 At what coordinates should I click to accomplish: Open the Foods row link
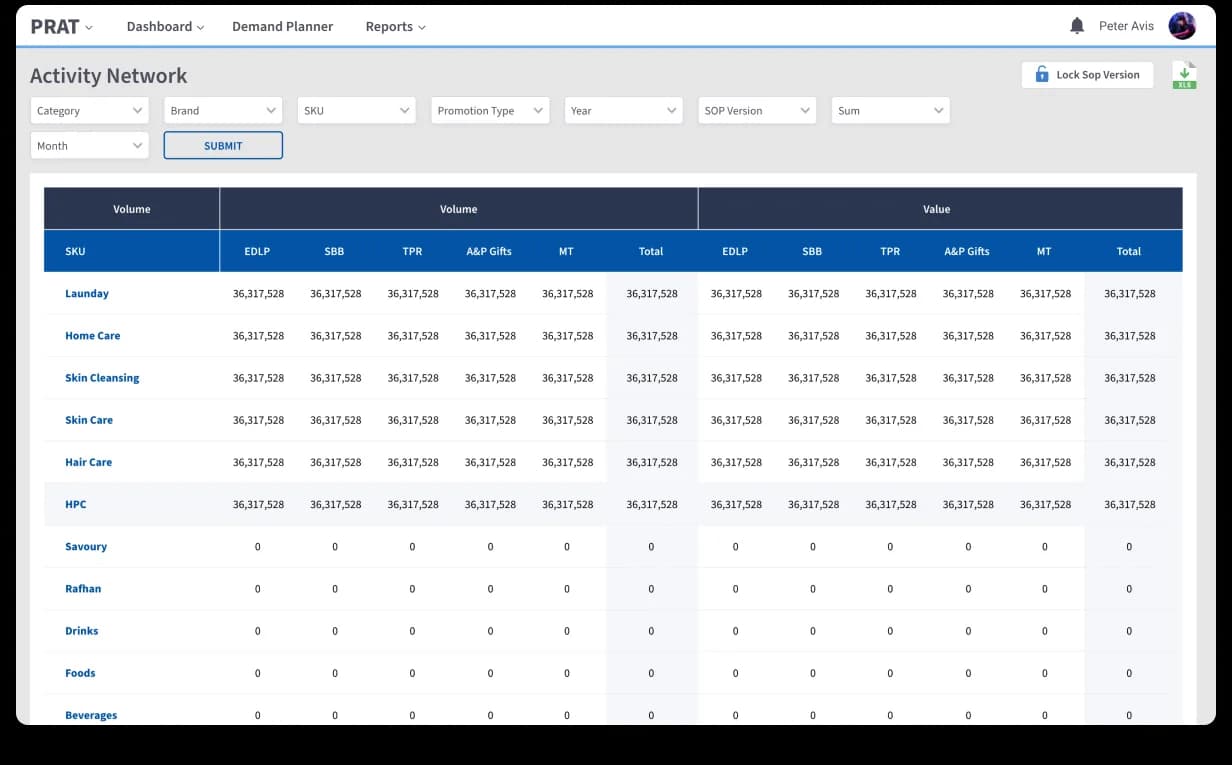point(80,673)
